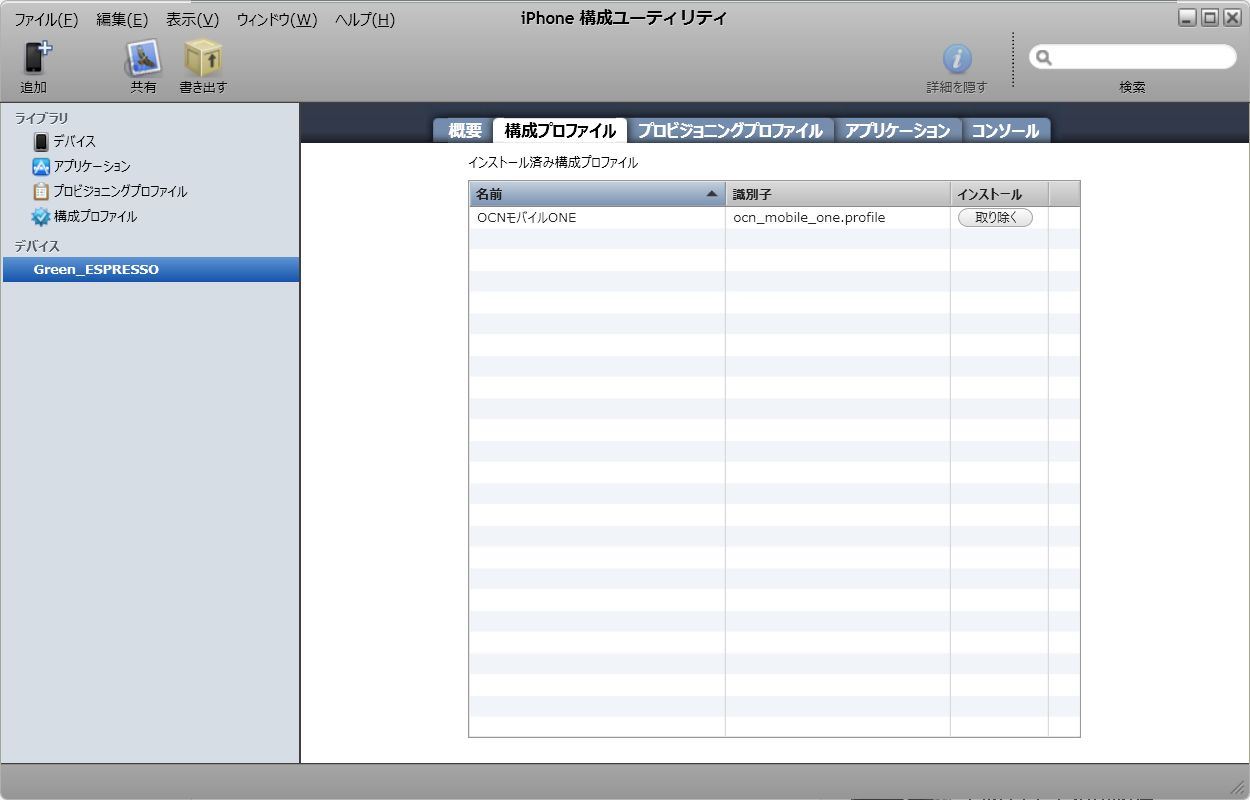Select アプリケーション in the library sidebar
Viewport: 1250px width, 800px height.
tap(92, 167)
